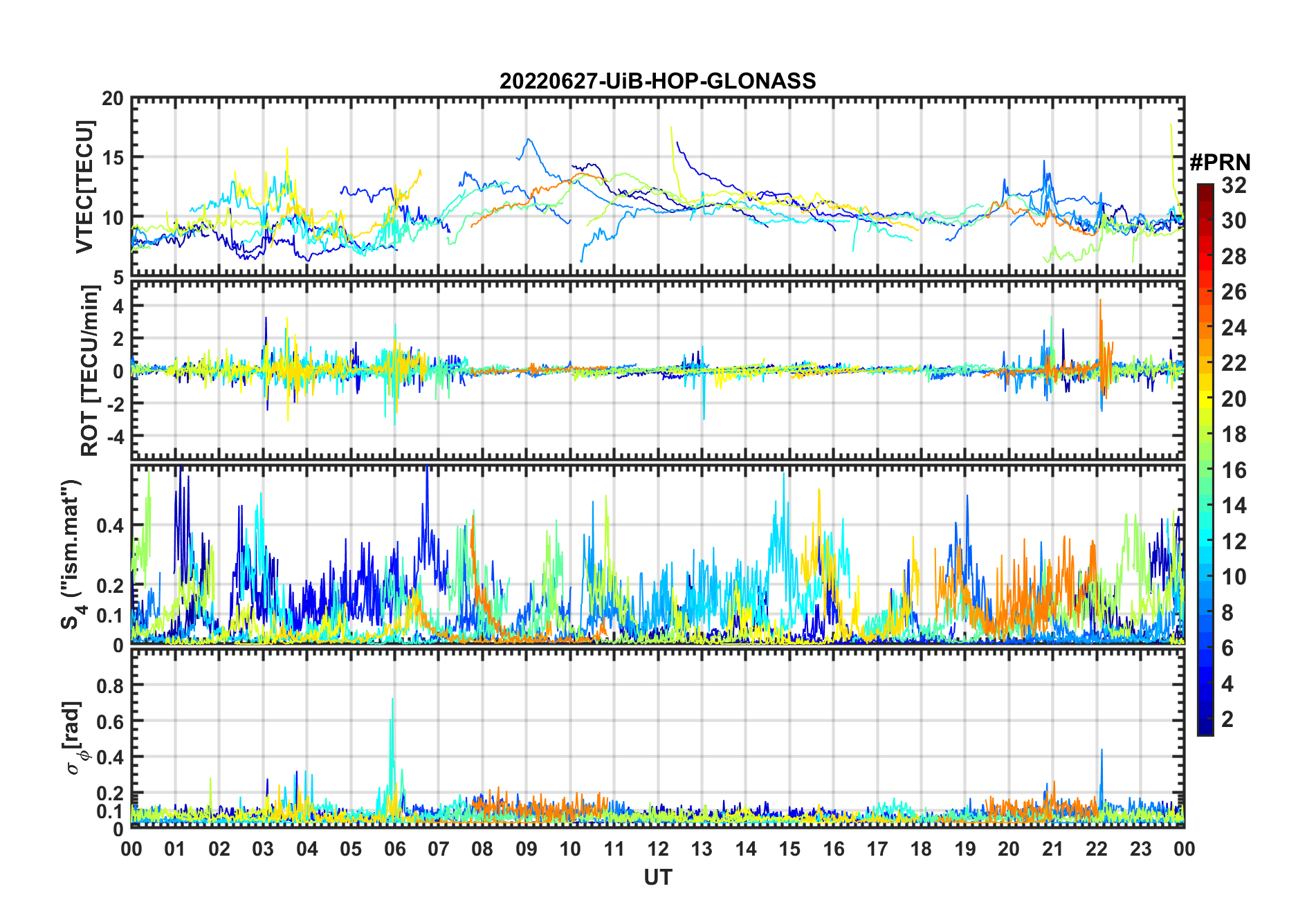This screenshot has height=920, width=1316.
Task: Click the UT axis hour label 09
Action: (527, 849)
